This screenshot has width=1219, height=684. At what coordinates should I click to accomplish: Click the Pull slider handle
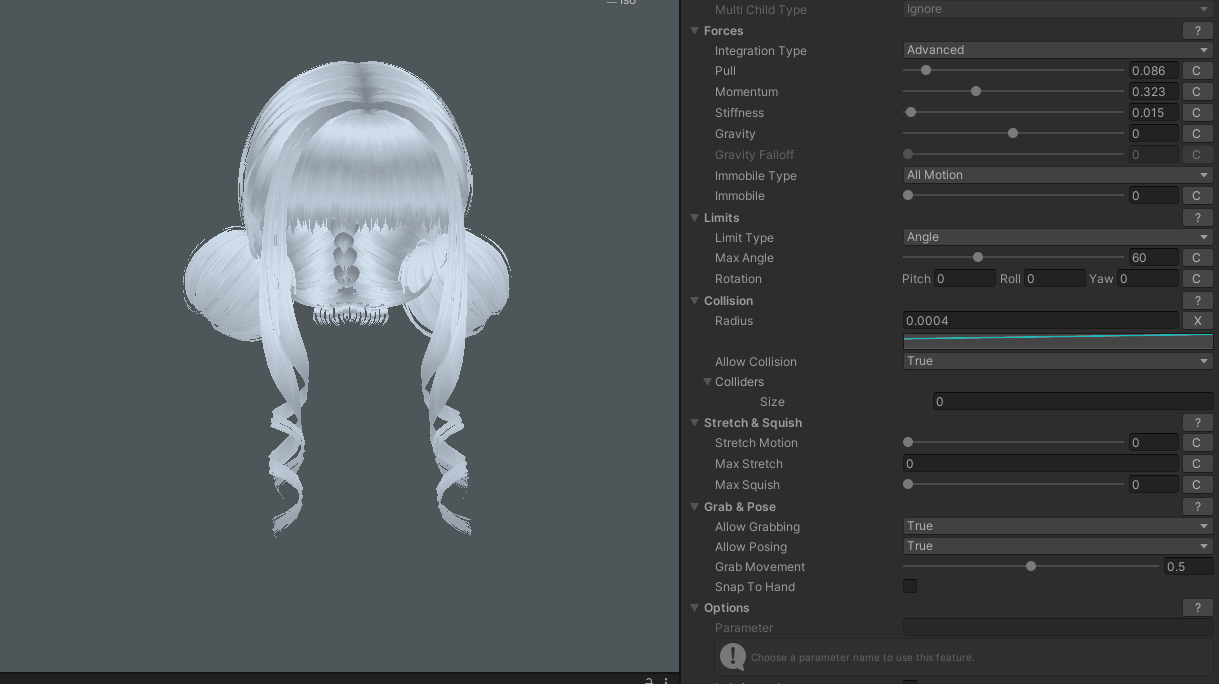pos(926,70)
